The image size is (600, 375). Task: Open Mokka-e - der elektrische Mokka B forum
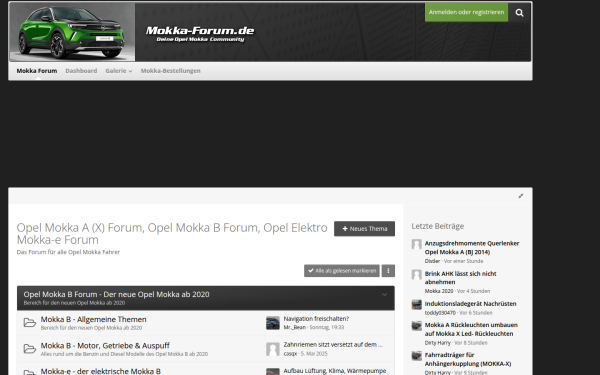point(101,371)
